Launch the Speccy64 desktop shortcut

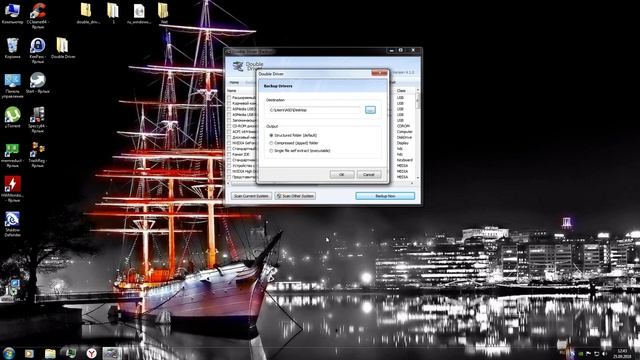[x=38, y=120]
